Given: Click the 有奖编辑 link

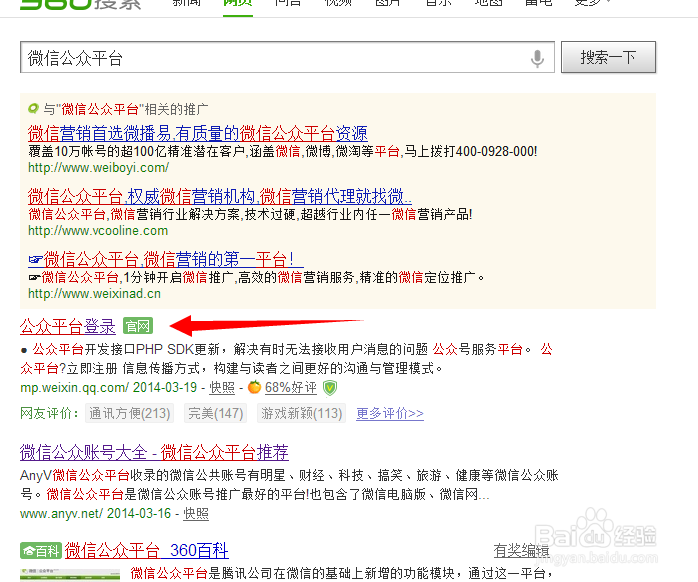Looking at the screenshot, I should [x=521, y=551].
